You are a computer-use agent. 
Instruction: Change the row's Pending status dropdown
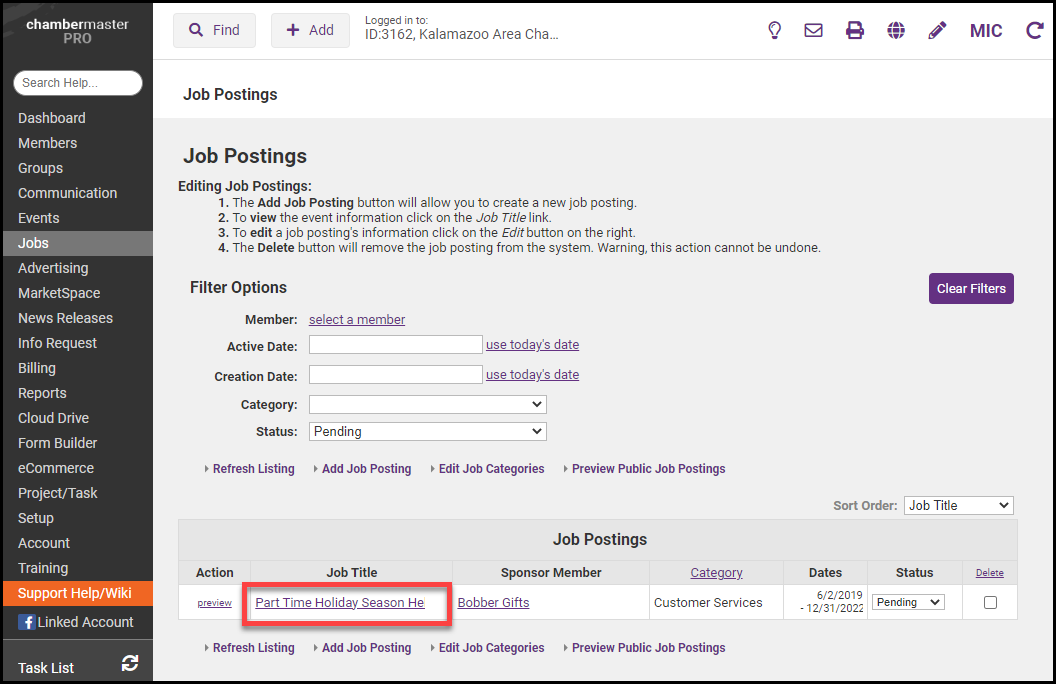908,602
